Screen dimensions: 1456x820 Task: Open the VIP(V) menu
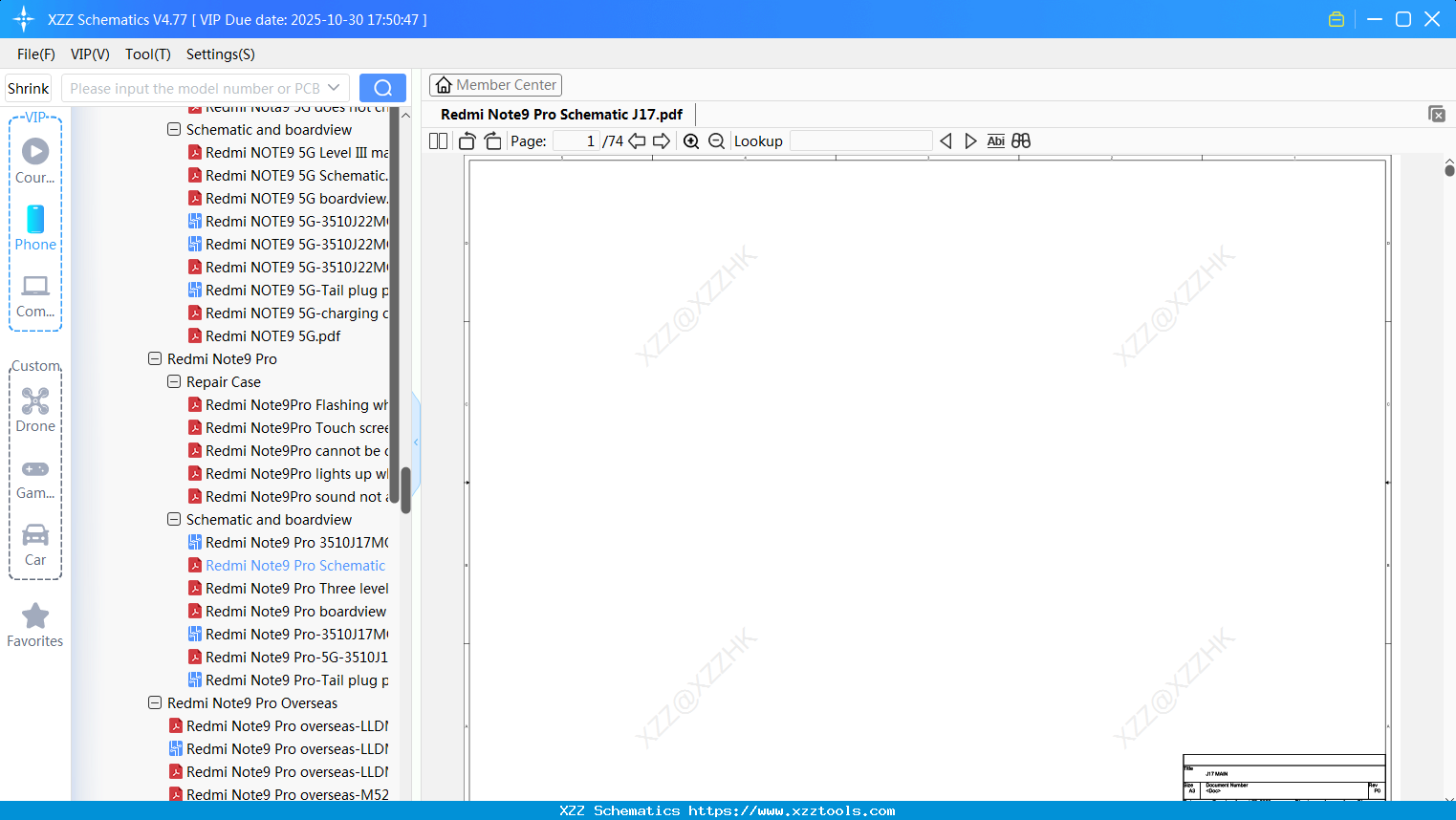(x=90, y=54)
